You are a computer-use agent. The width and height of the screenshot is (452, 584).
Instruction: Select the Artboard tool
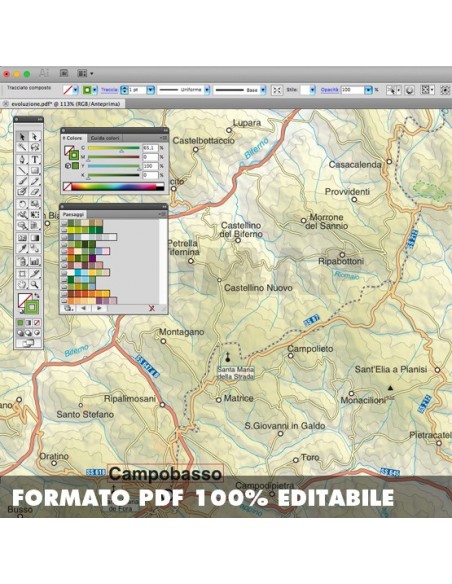tap(22, 274)
